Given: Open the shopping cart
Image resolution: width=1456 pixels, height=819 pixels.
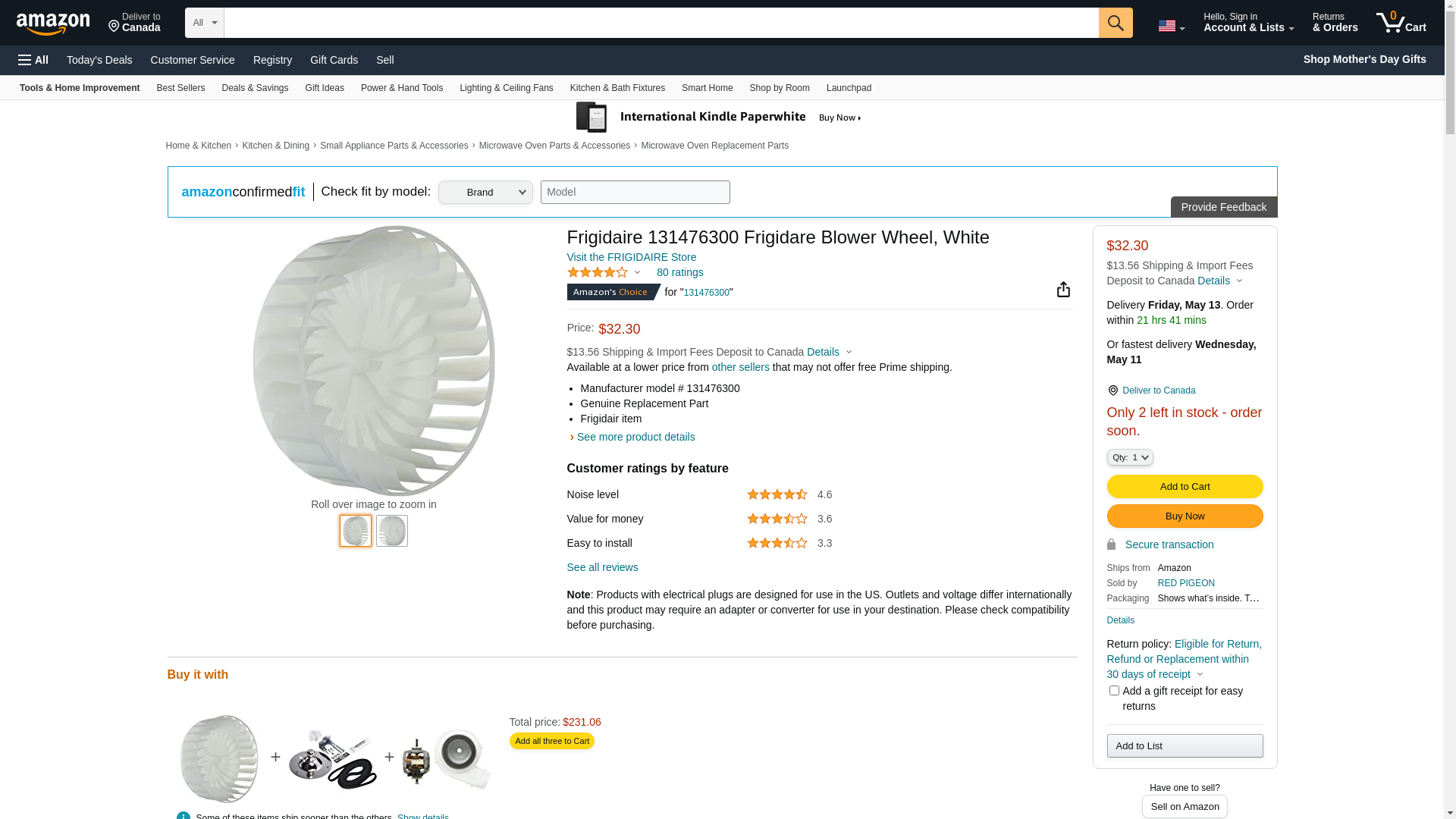Looking at the screenshot, I should tap(1401, 23).
